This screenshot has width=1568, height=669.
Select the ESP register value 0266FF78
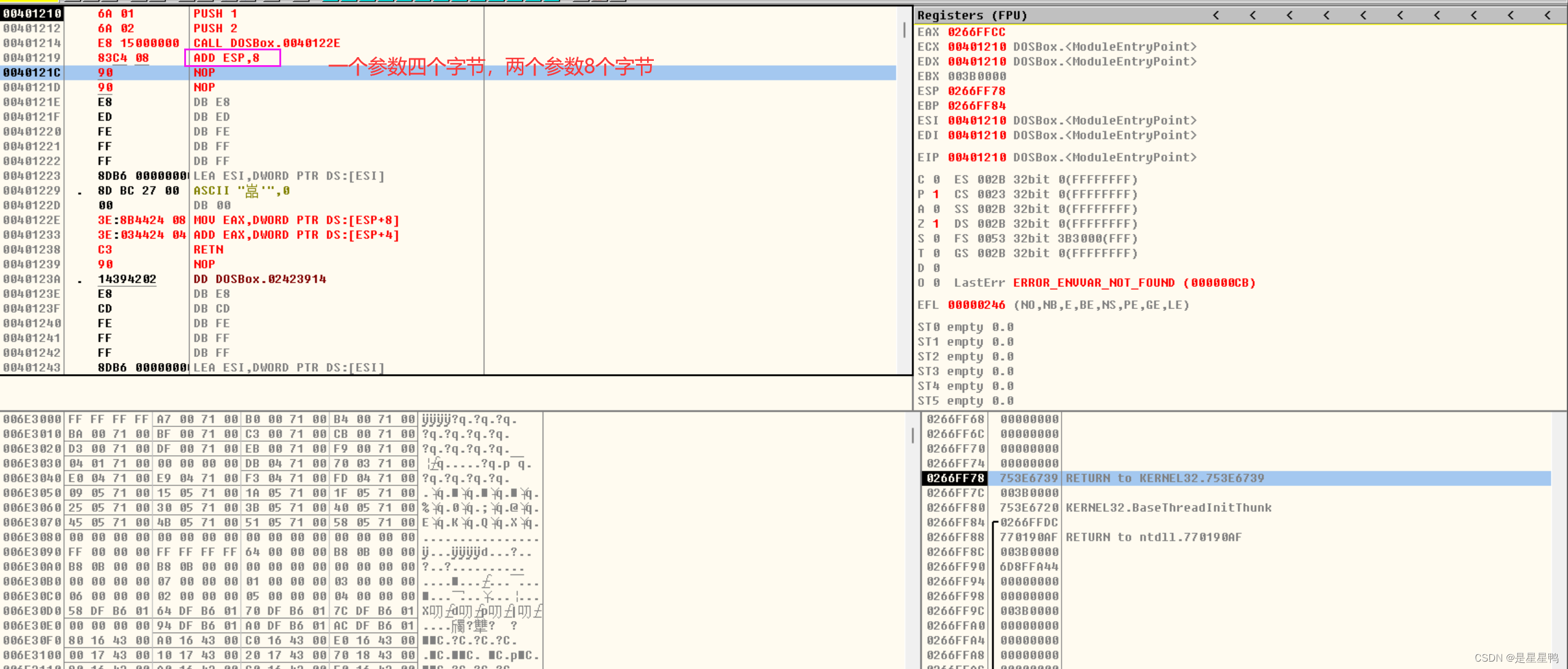pos(976,91)
